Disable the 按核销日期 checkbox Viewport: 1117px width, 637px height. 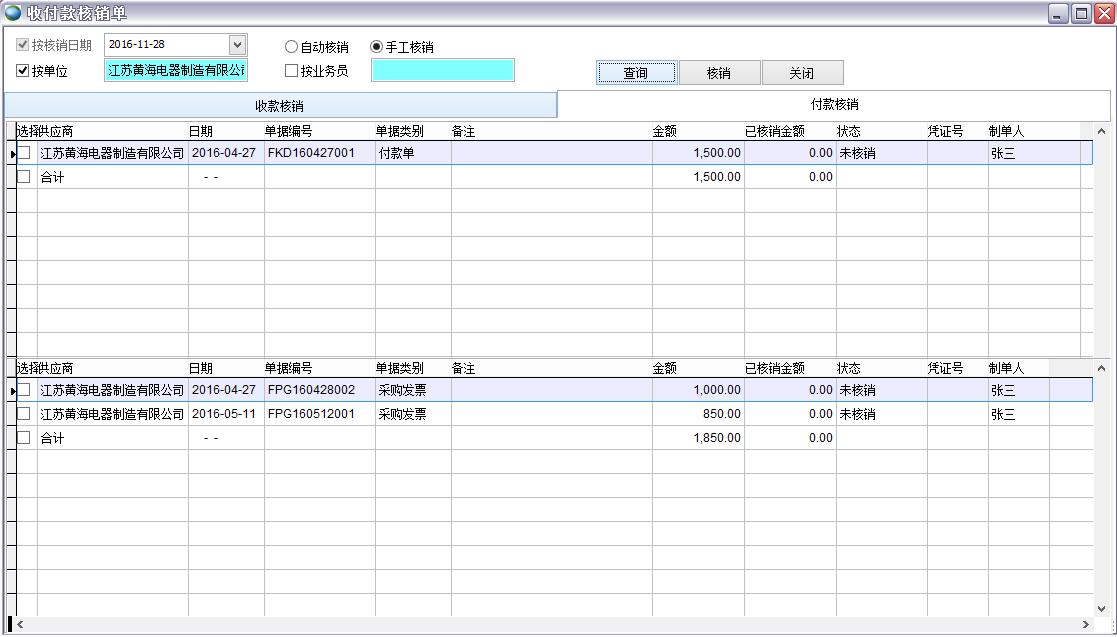click(x=23, y=44)
